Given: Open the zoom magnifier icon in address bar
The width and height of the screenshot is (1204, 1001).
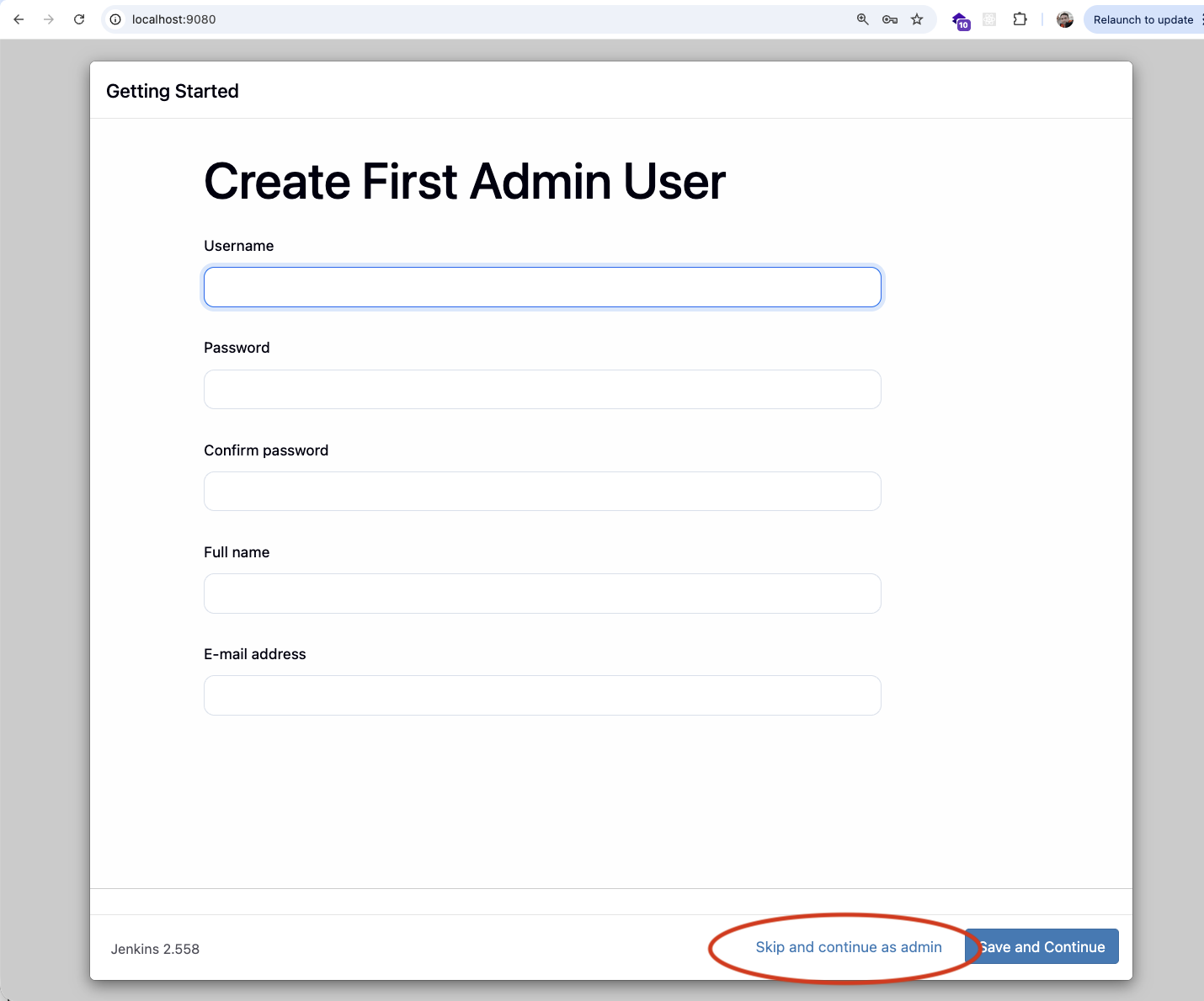Looking at the screenshot, I should pyautogui.click(x=862, y=19).
